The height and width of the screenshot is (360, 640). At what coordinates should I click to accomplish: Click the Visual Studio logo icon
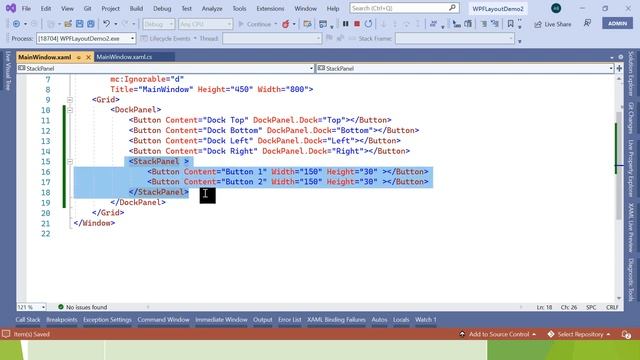point(11,8)
